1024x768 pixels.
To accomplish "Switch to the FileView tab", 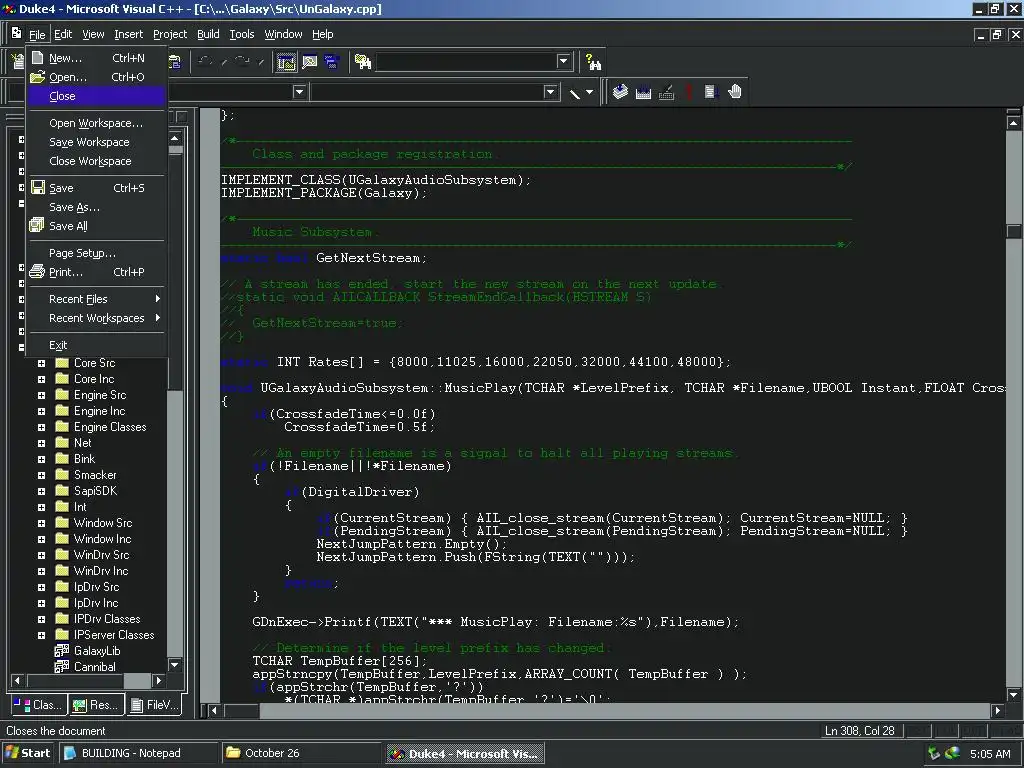I will [154, 705].
